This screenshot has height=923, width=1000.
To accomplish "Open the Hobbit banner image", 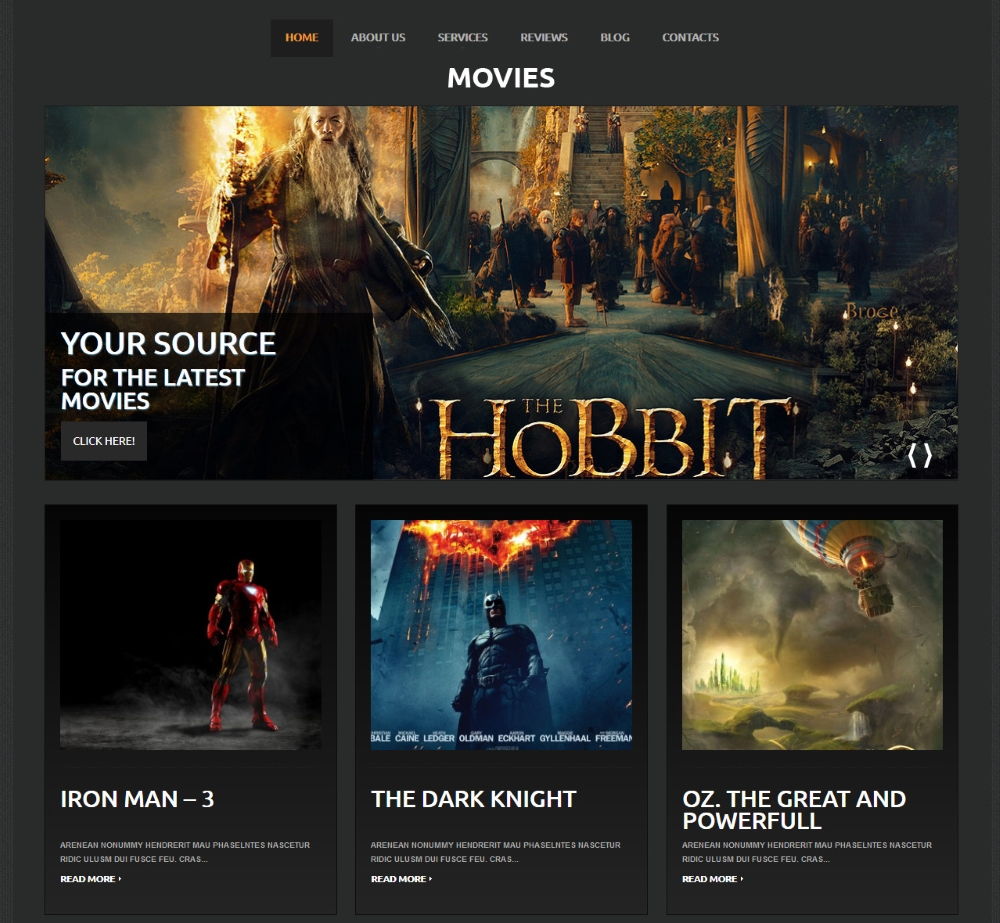I will 501,293.
